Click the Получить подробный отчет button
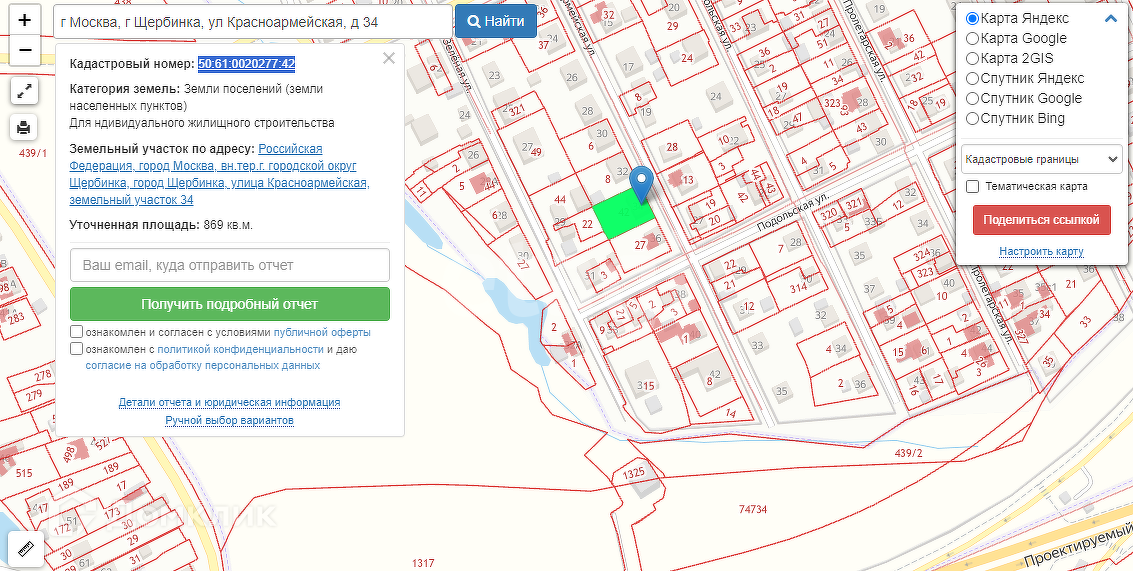1133x571 pixels. point(230,304)
